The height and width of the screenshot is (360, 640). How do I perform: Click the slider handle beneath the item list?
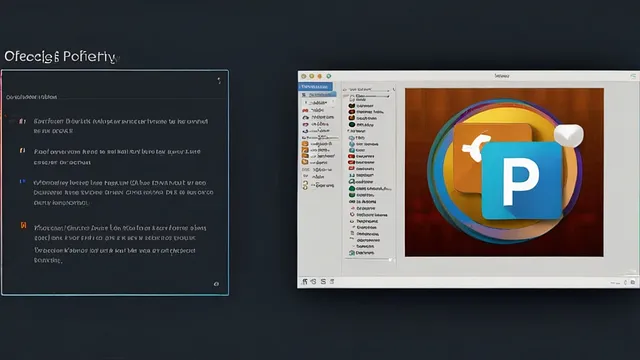(391, 260)
